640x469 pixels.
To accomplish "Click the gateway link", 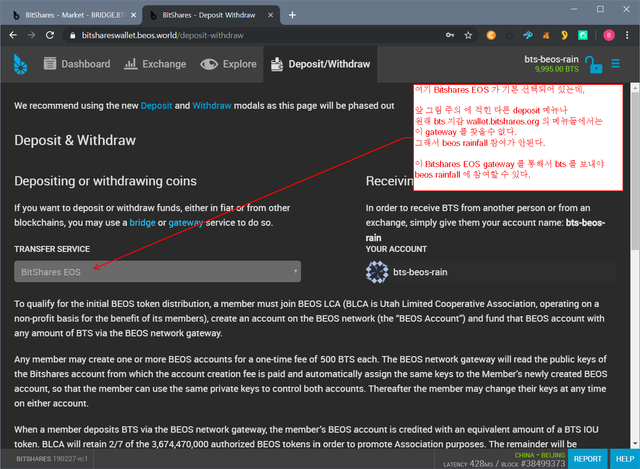I will 186,223.
